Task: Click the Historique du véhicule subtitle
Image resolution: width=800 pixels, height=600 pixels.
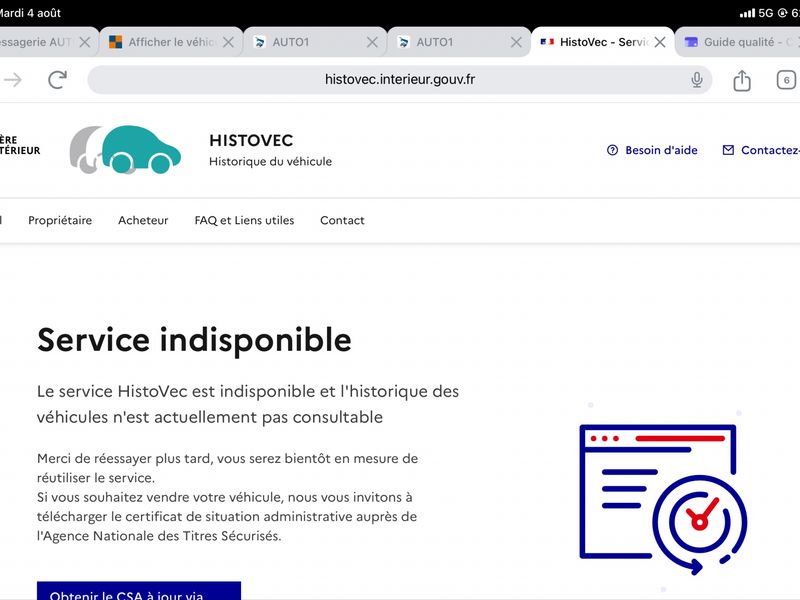Action: coord(270,162)
